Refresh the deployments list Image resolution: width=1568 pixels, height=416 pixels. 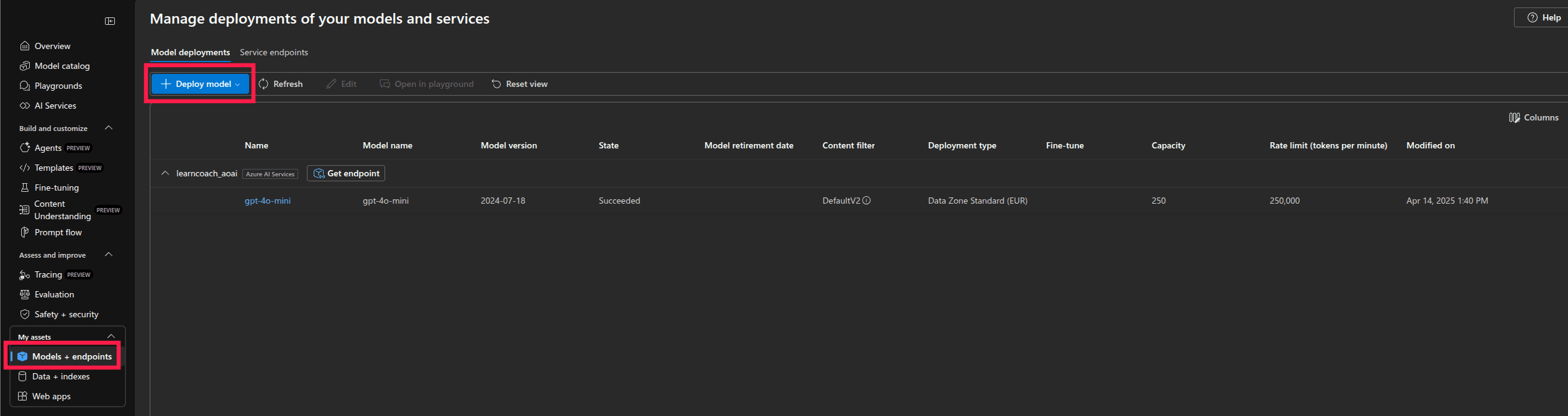coord(281,84)
